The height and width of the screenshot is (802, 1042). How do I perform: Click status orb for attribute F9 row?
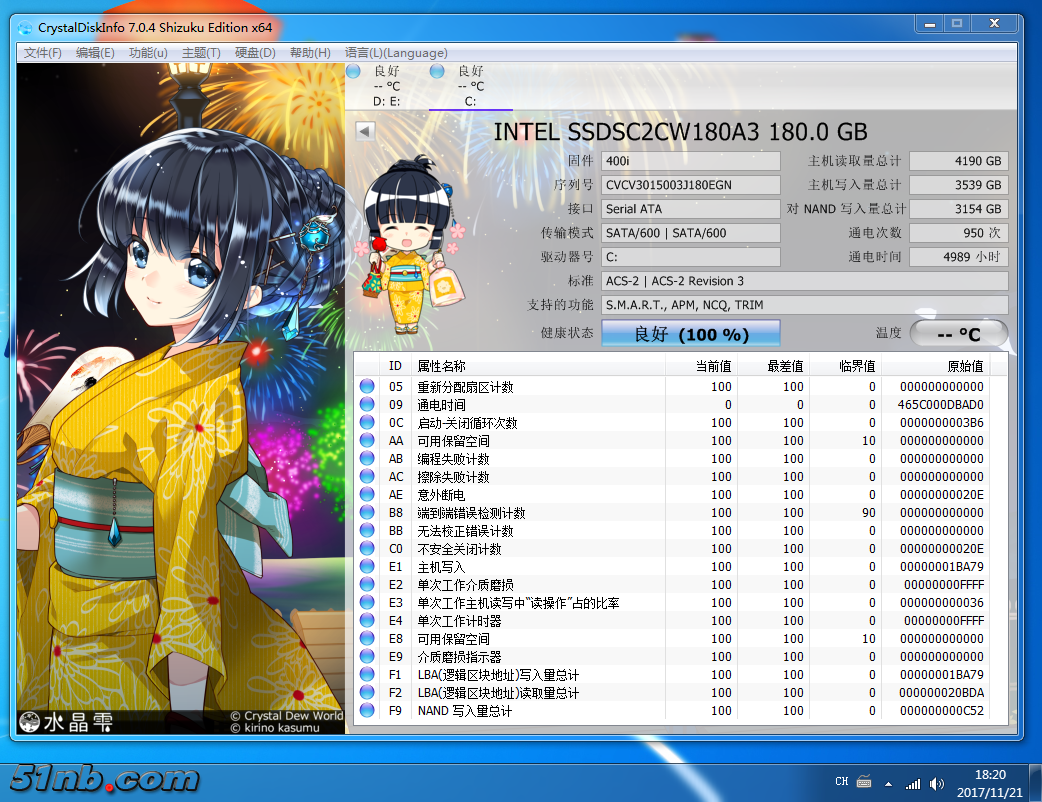click(367, 711)
